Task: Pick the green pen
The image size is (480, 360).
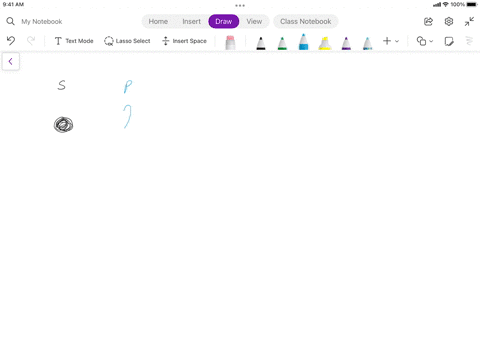Action: click(x=282, y=43)
